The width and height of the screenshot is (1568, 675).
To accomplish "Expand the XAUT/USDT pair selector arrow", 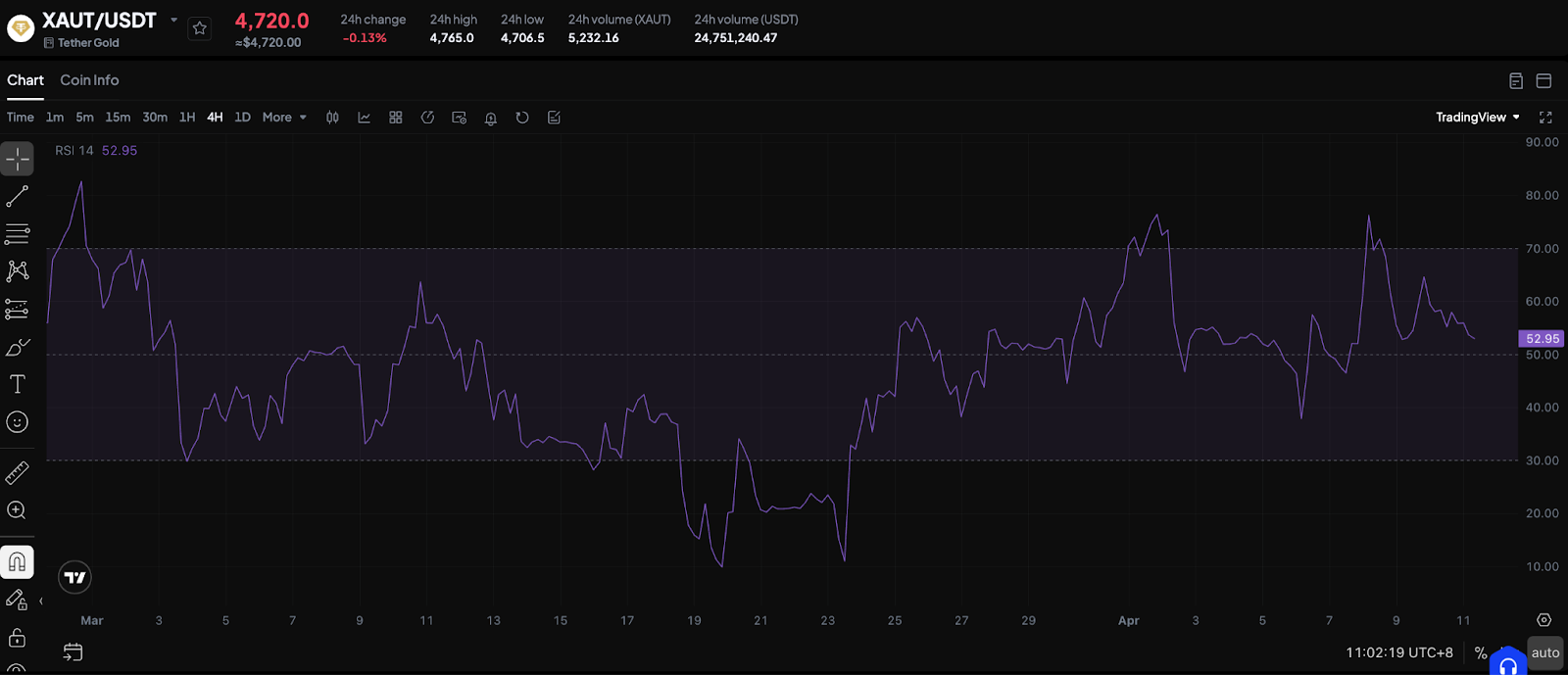I will point(174,21).
